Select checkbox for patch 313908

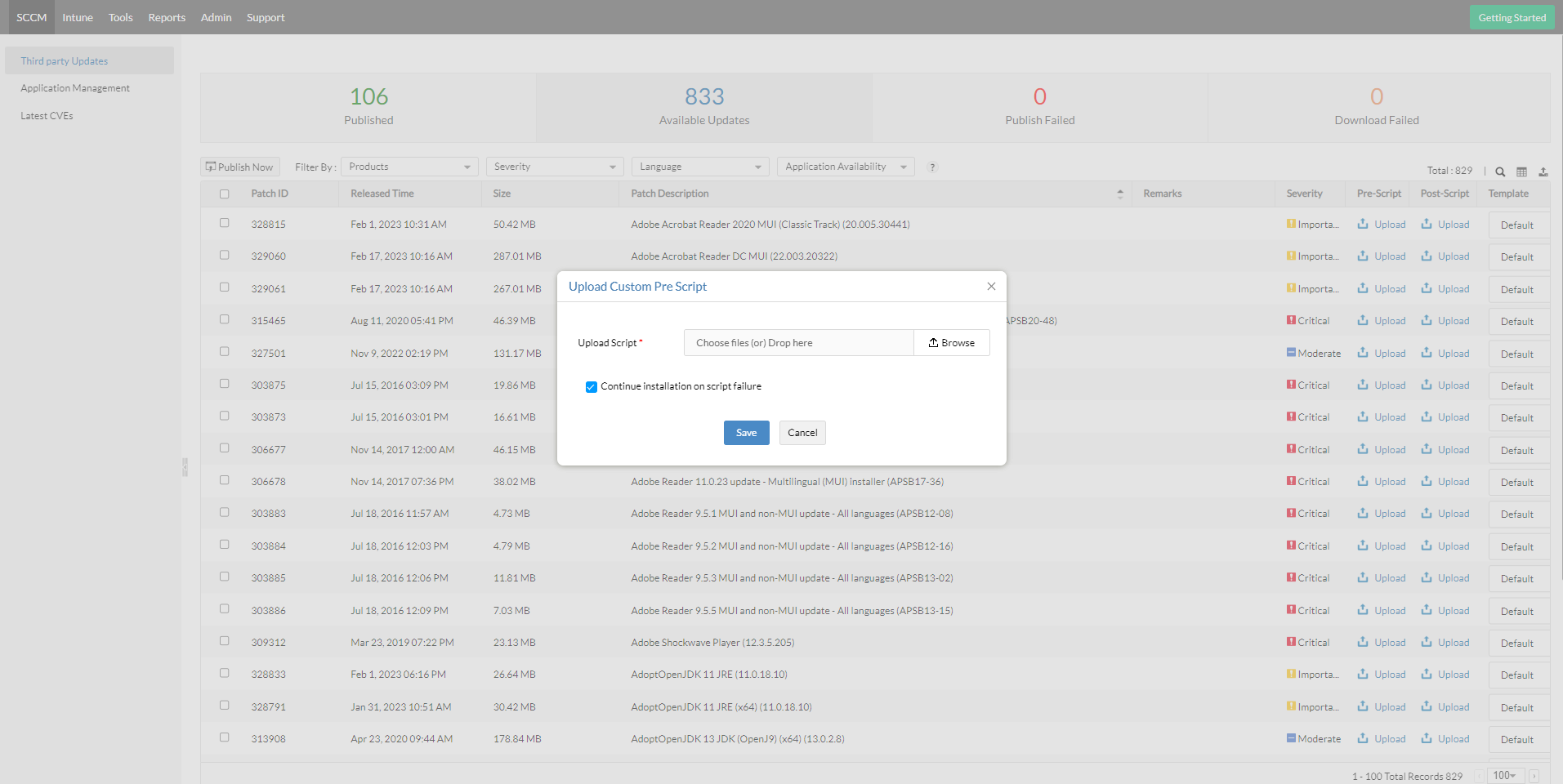tap(224, 737)
